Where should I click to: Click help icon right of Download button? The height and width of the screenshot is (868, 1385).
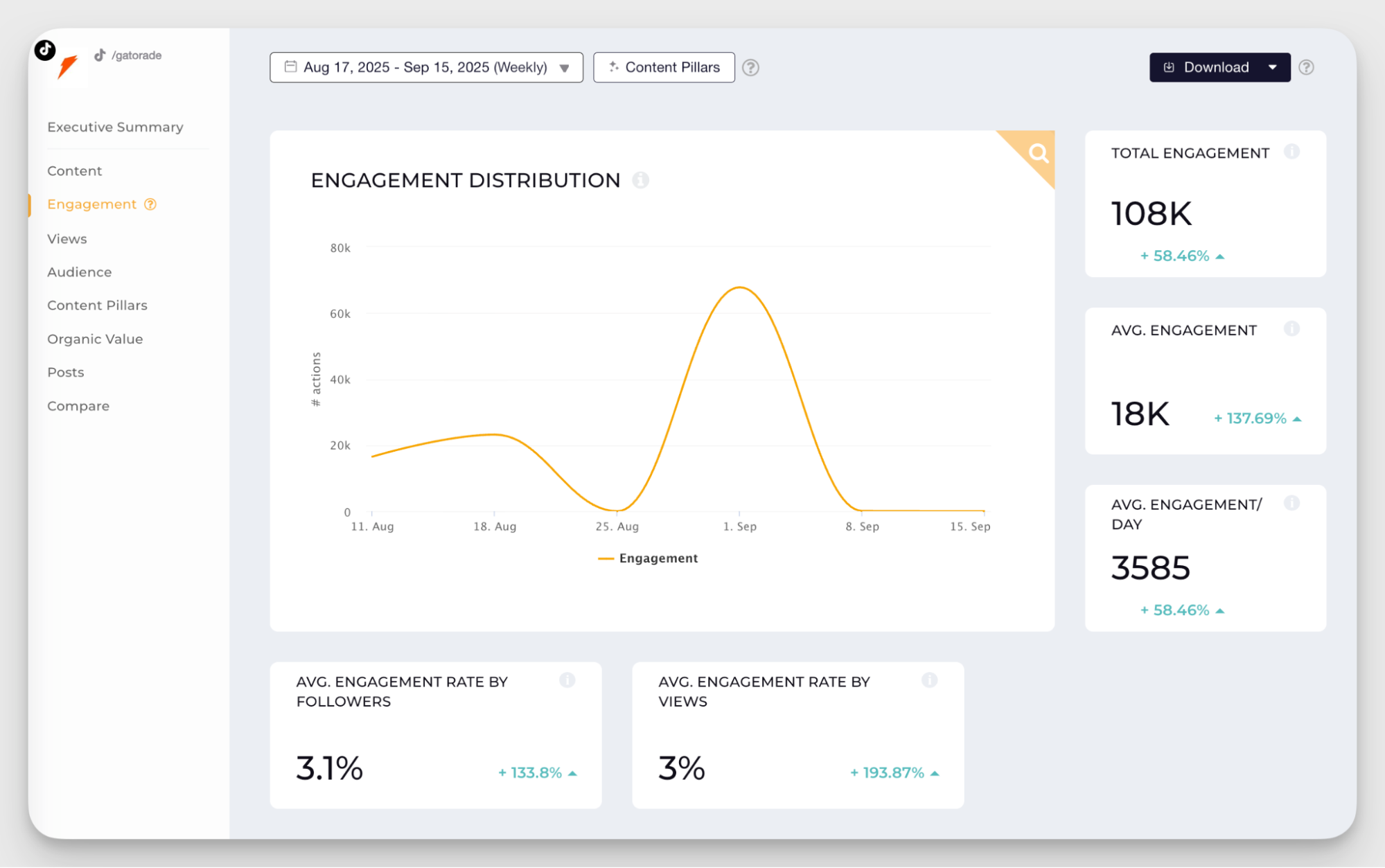(x=1306, y=68)
